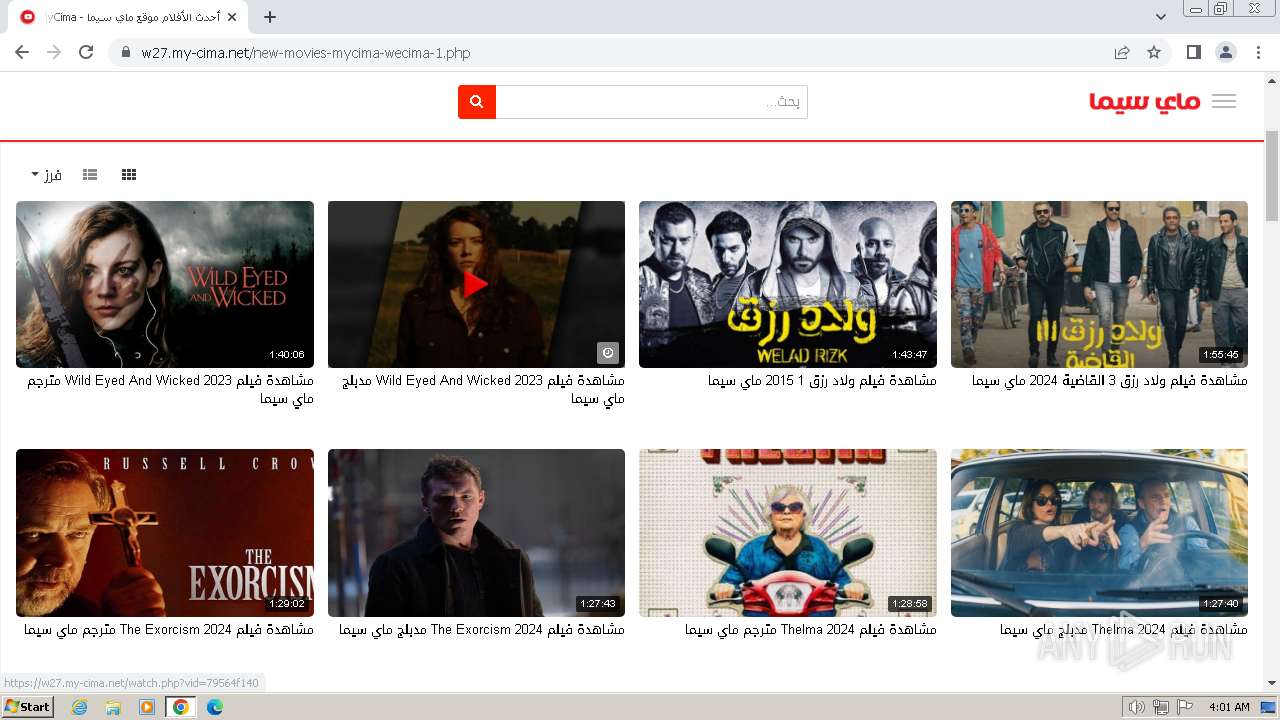Open Wild Eyed And Wicked 2023 مترجم title
The image size is (1280, 720).
(170, 390)
